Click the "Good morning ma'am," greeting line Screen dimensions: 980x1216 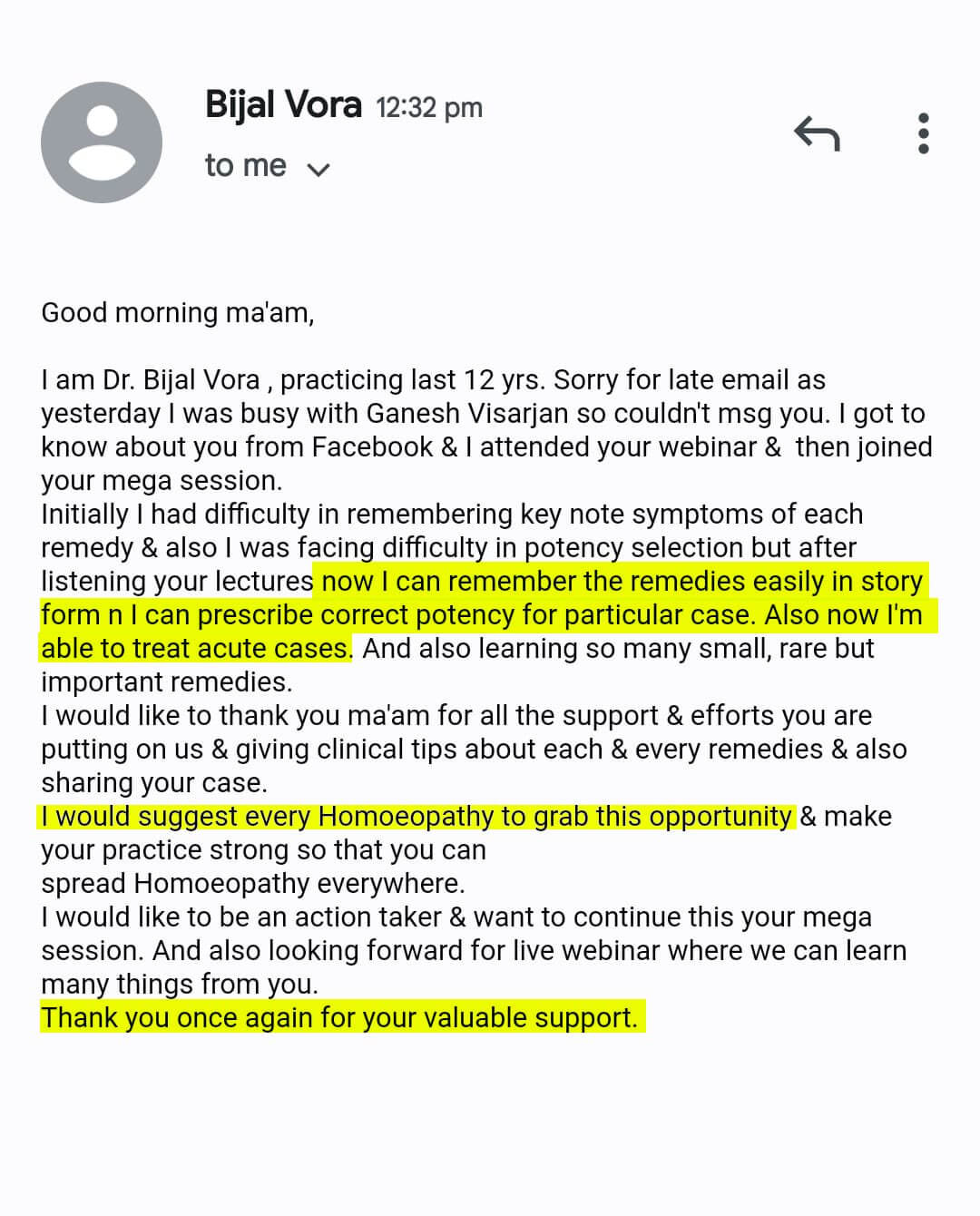pos(178,312)
